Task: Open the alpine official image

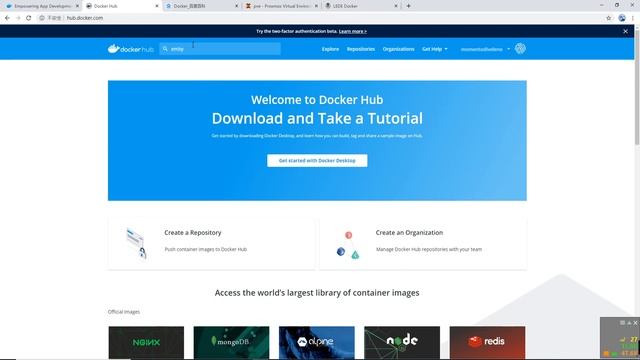Action: 317,342
